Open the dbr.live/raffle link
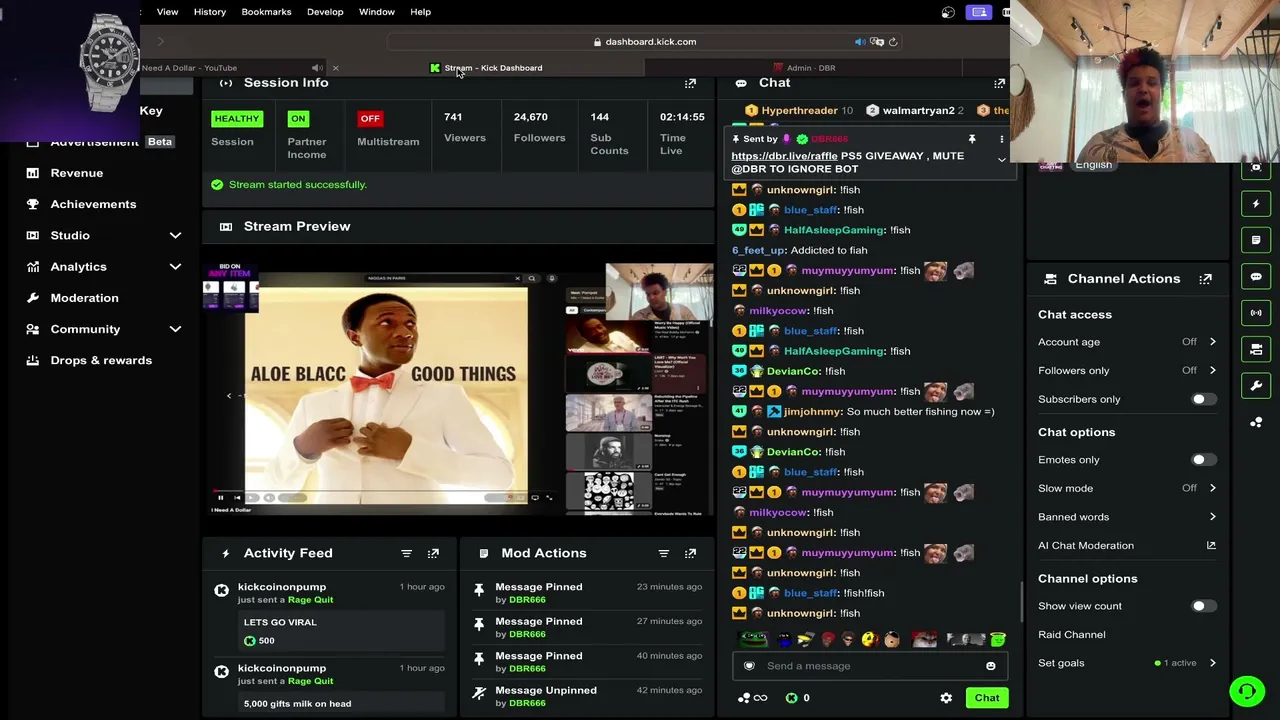The image size is (1280, 720). pos(784,156)
